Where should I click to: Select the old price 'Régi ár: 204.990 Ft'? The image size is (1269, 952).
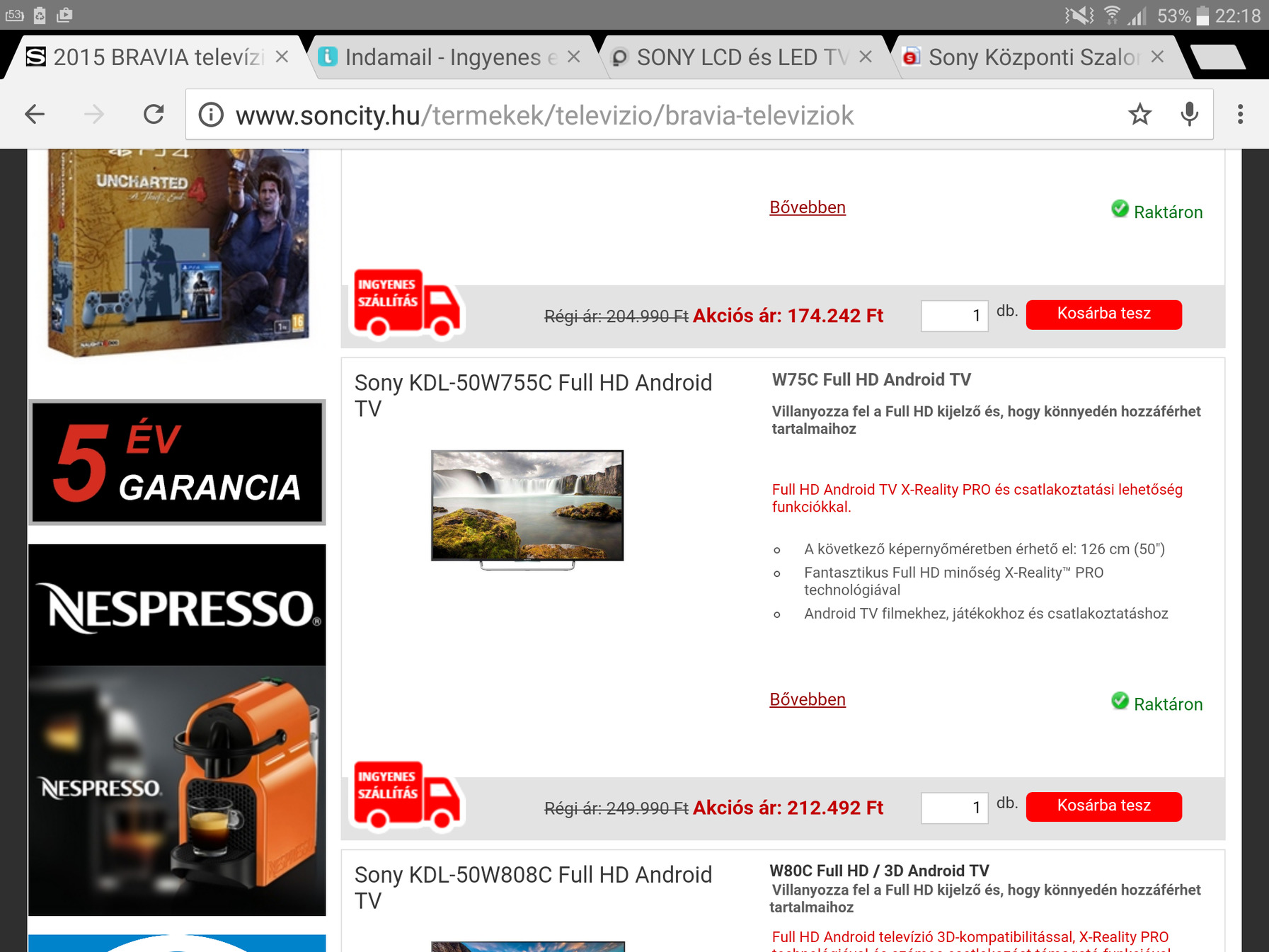click(616, 316)
